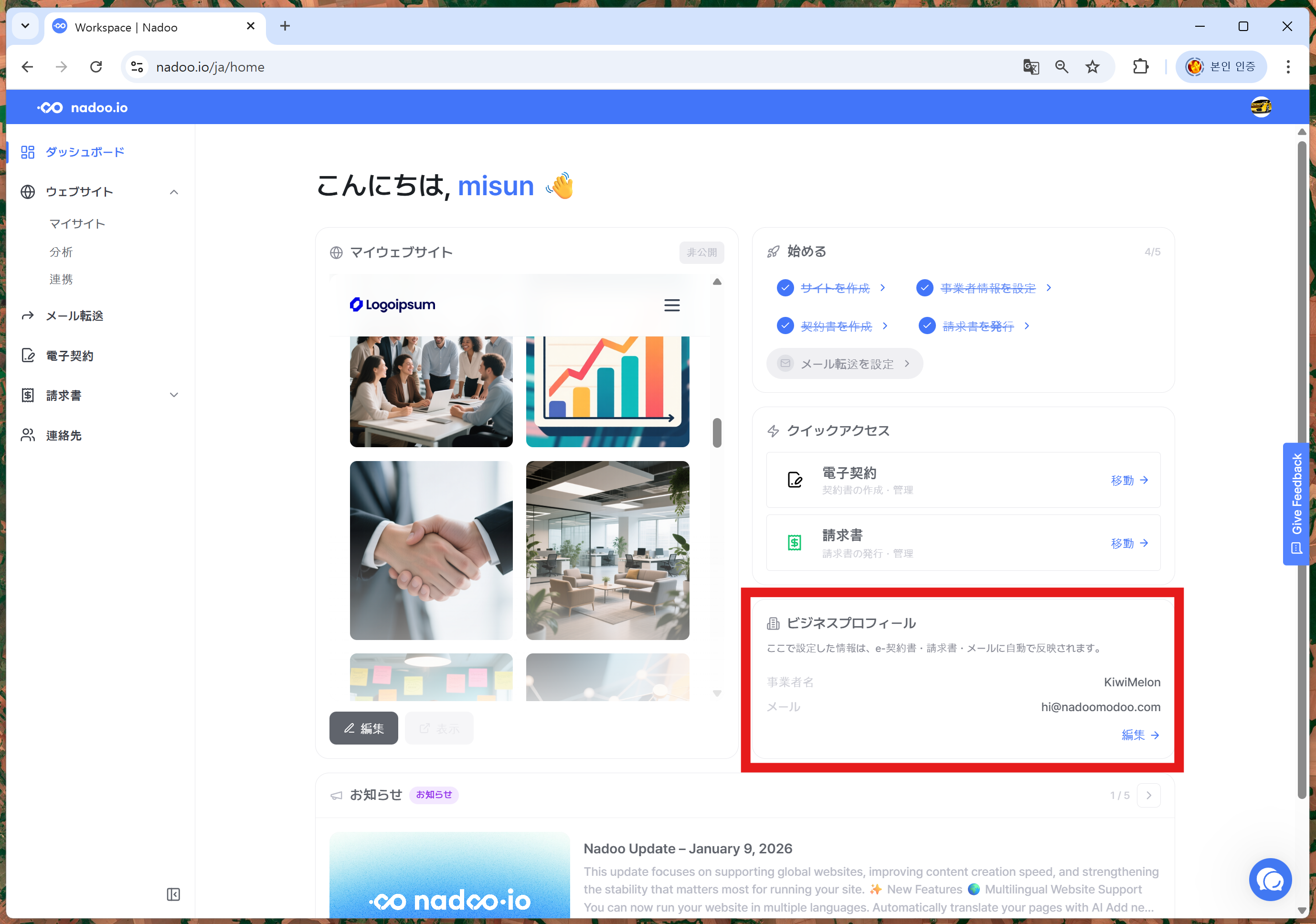The height and width of the screenshot is (924, 1316).
Task: Open the user avatar menu in header
Action: [1261, 107]
